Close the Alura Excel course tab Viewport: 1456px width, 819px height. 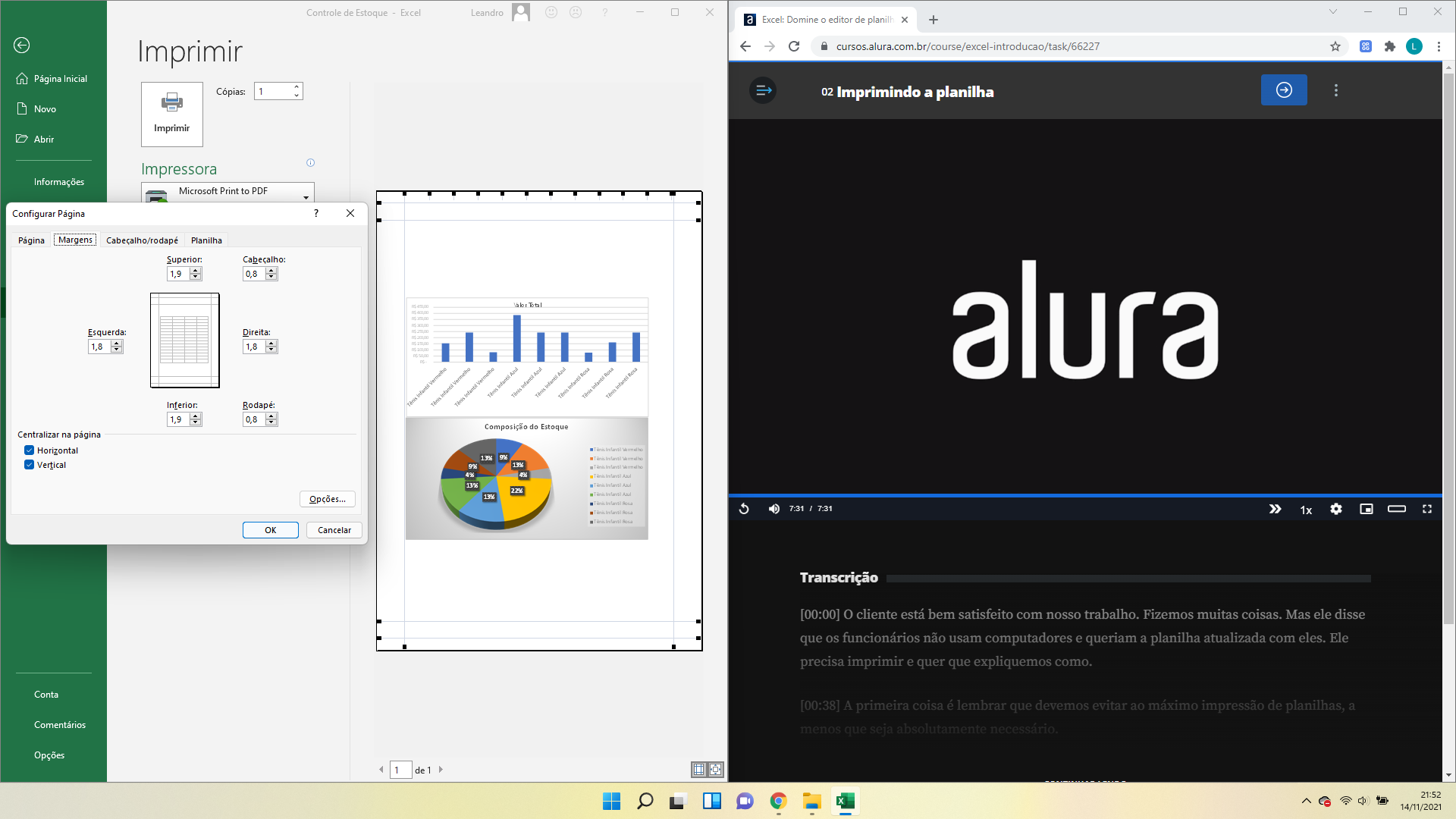(905, 20)
